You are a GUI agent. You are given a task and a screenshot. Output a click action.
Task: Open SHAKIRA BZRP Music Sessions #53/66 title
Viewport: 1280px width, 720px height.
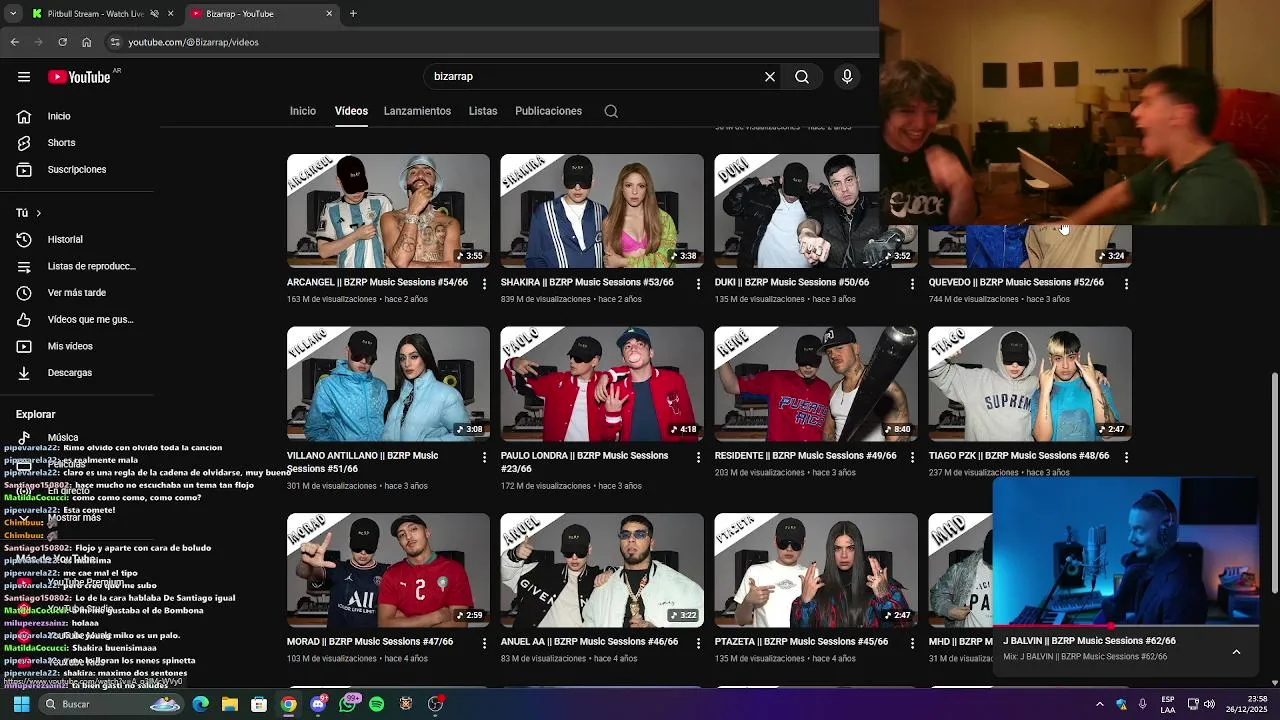click(587, 282)
